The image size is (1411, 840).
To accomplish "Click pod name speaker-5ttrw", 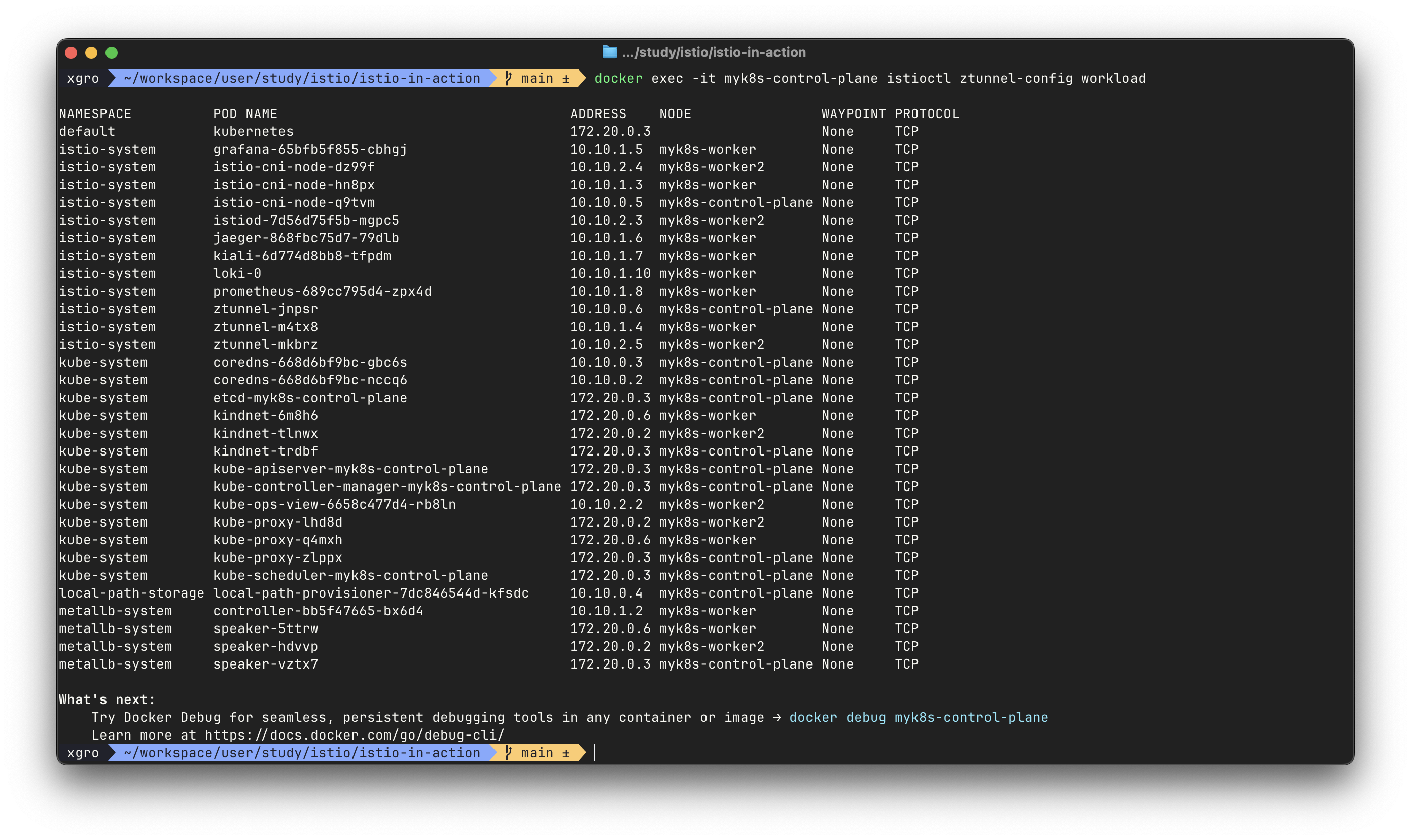I will click(x=265, y=629).
